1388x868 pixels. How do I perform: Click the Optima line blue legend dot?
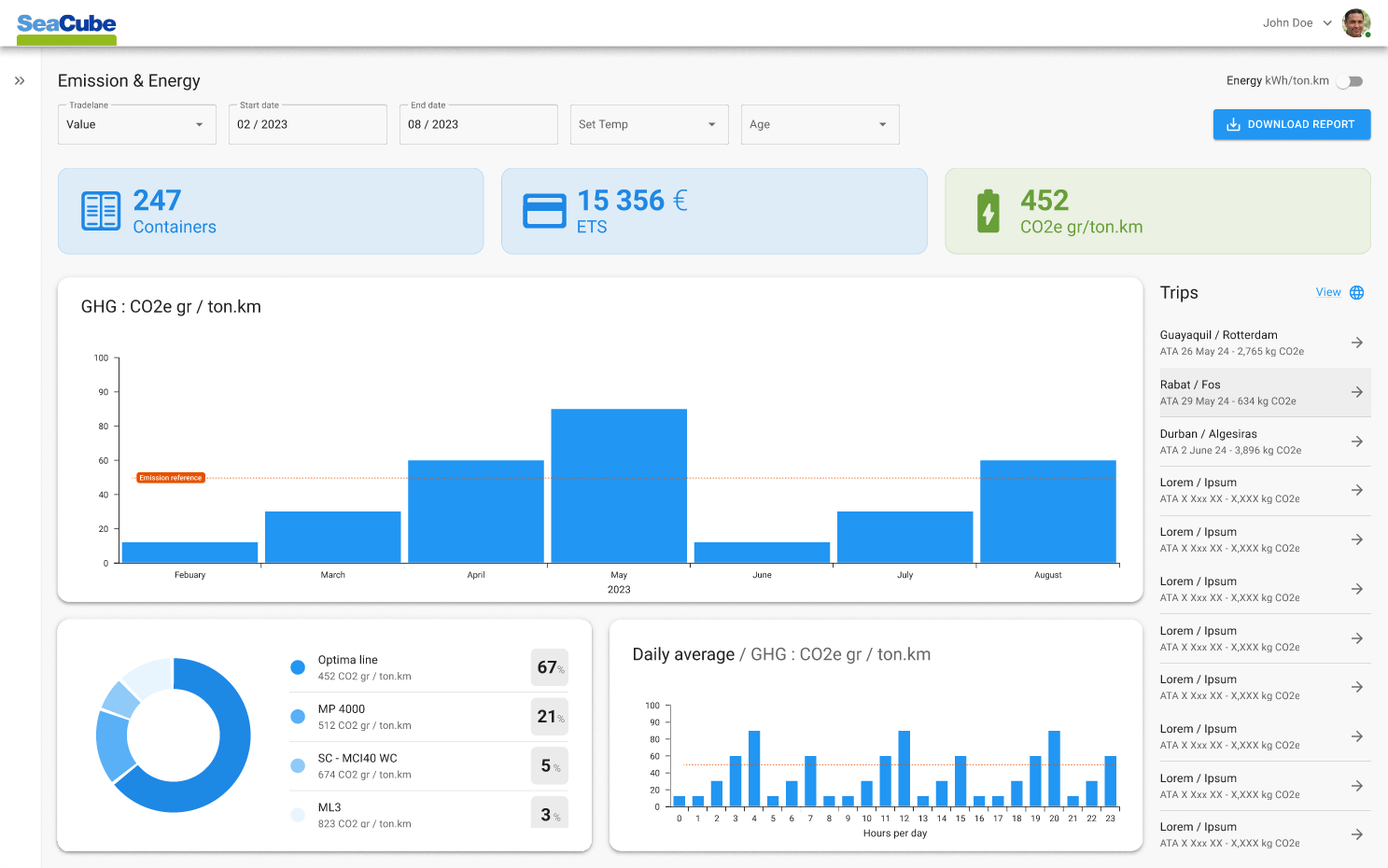298,667
